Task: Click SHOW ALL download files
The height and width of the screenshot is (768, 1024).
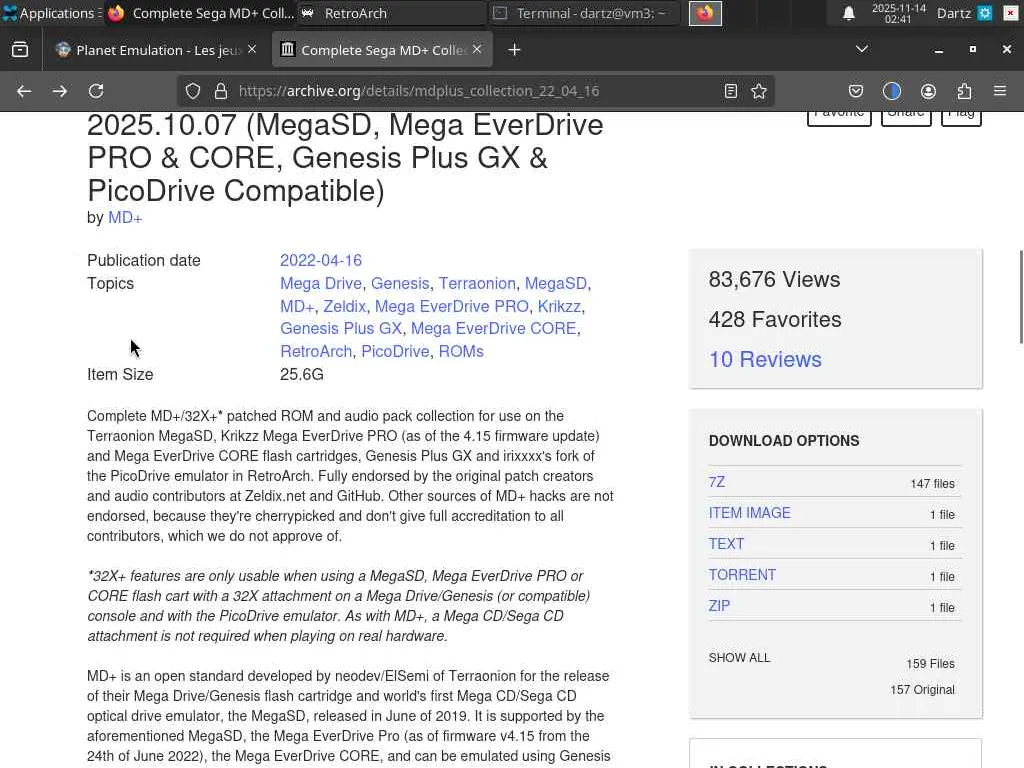Action: tap(739, 658)
